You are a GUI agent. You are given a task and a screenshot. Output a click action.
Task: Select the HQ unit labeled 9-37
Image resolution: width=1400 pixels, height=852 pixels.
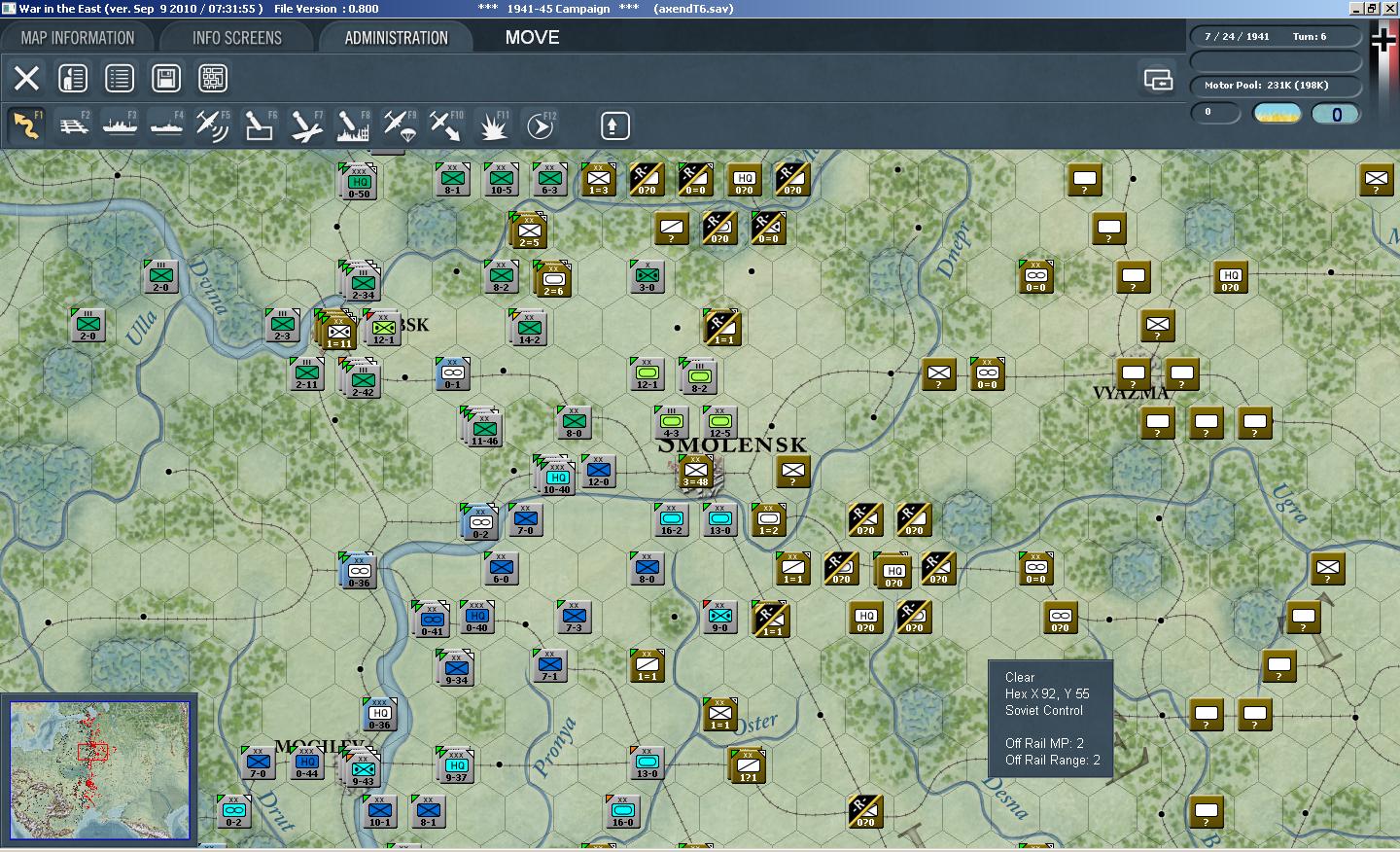(x=457, y=766)
